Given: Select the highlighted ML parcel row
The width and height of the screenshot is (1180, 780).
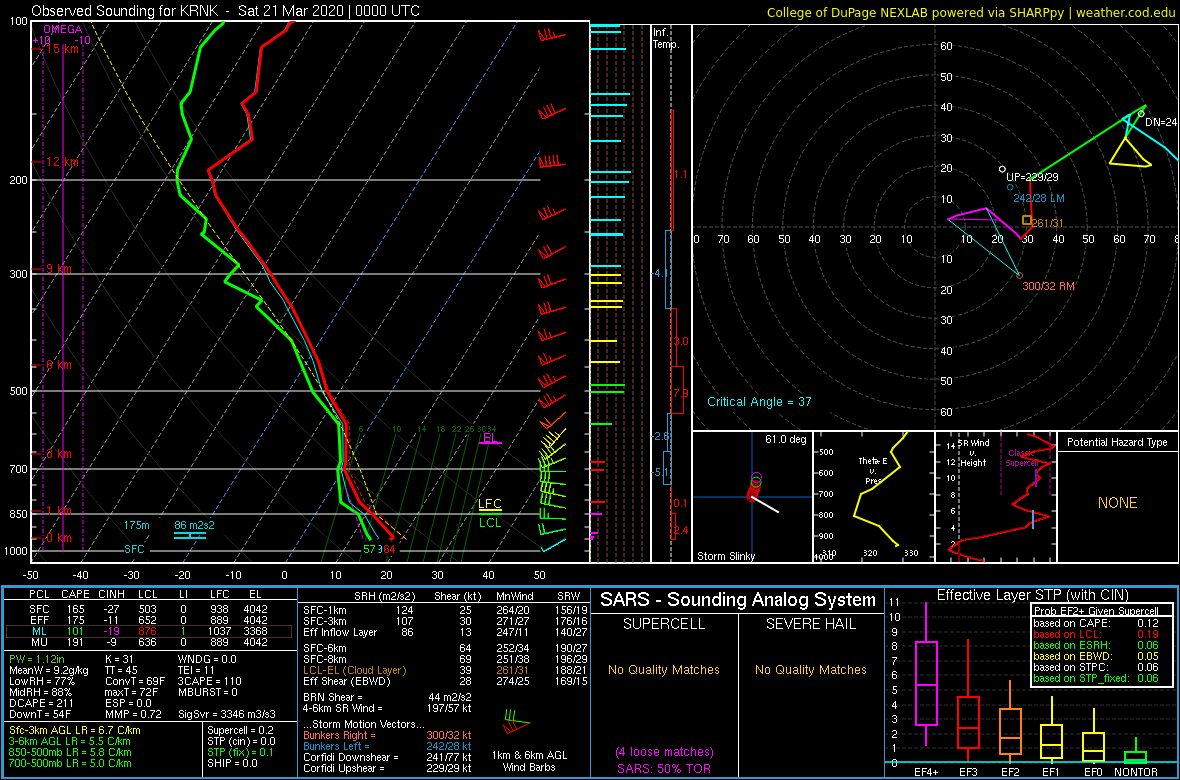Looking at the screenshot, I should click(149, 631).
